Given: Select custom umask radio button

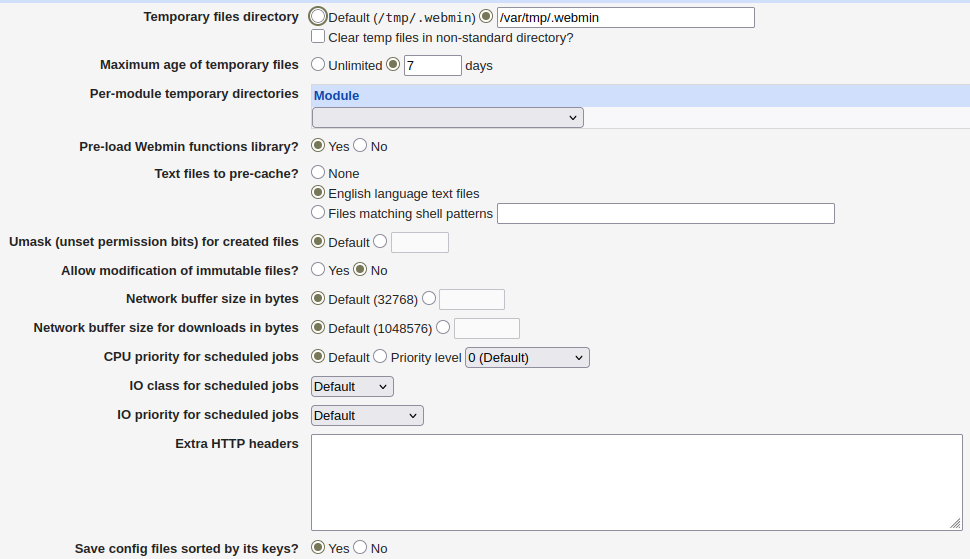Looking at the screenshot, I should 380,241.
